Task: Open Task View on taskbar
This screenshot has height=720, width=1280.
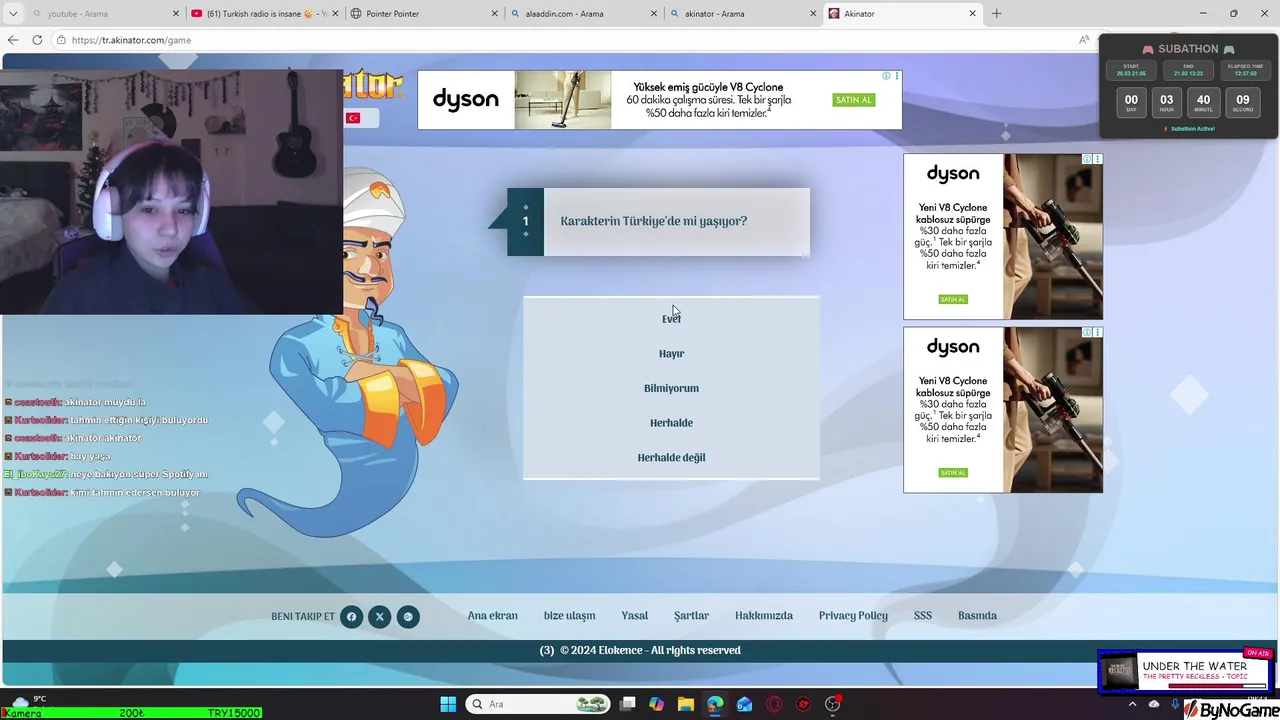Action: click(x=627, y=704)
